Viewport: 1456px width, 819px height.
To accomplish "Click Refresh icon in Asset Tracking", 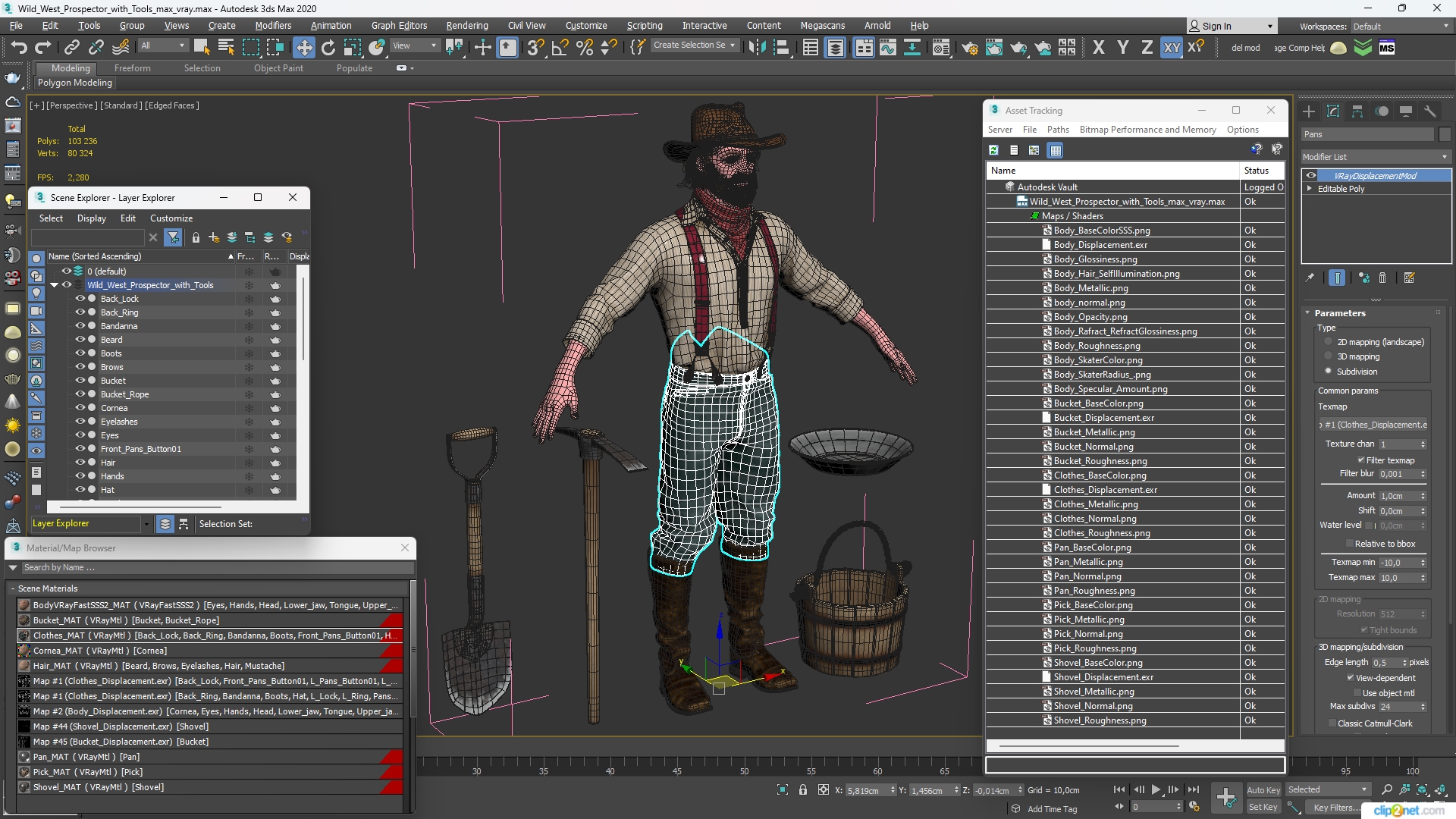I will point(993,150).
